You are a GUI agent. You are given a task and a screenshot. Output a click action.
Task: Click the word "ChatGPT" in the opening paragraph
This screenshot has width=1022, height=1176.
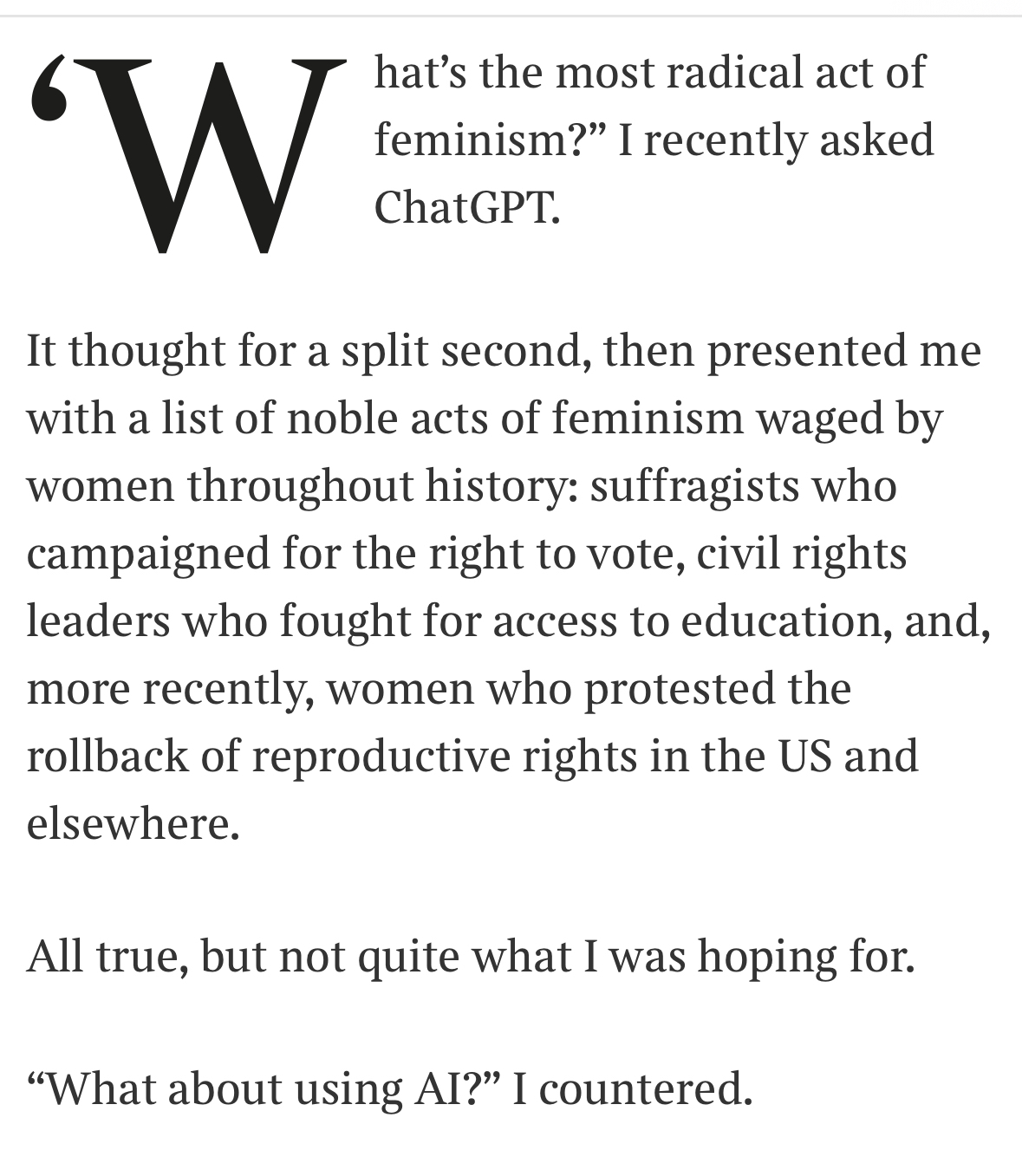click(x=465, y=207)
